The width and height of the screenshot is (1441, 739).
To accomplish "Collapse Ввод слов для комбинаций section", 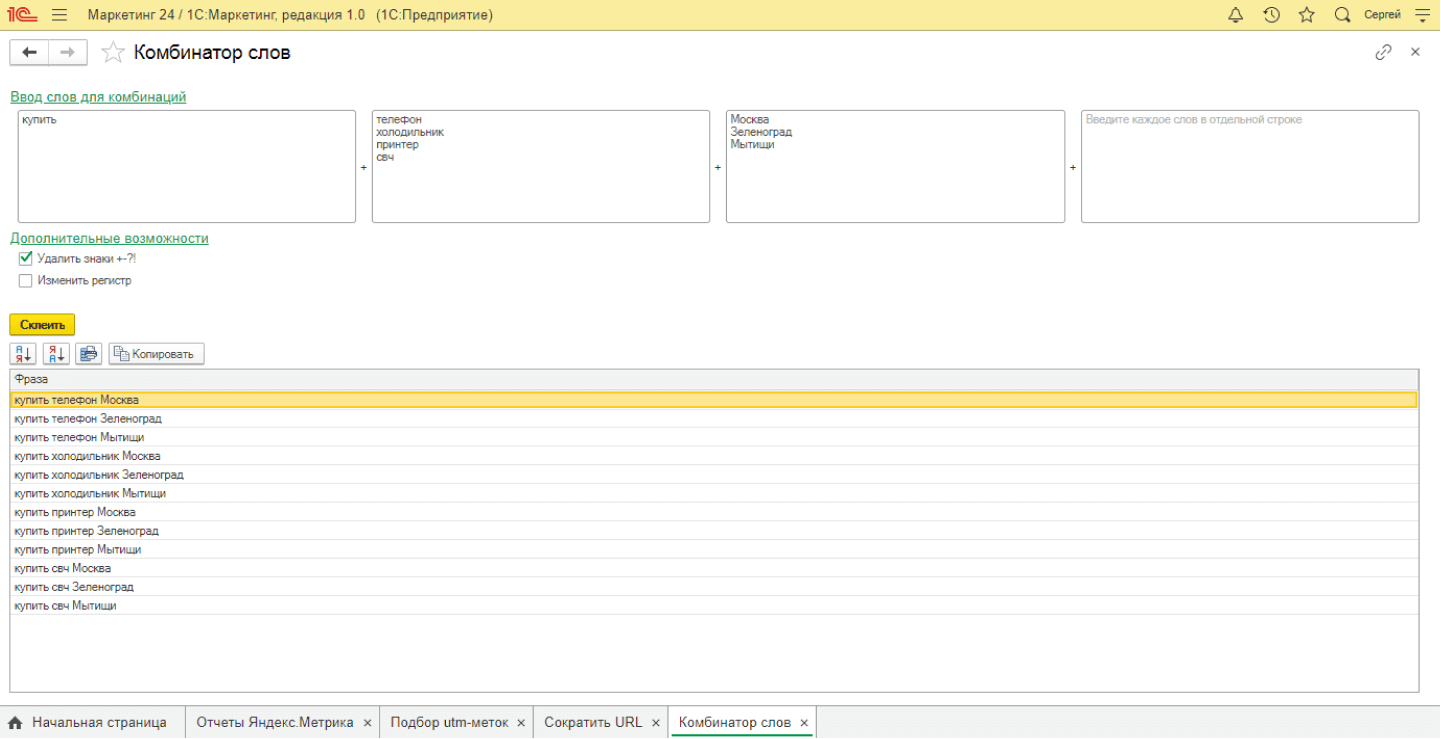I will point(98,97).
